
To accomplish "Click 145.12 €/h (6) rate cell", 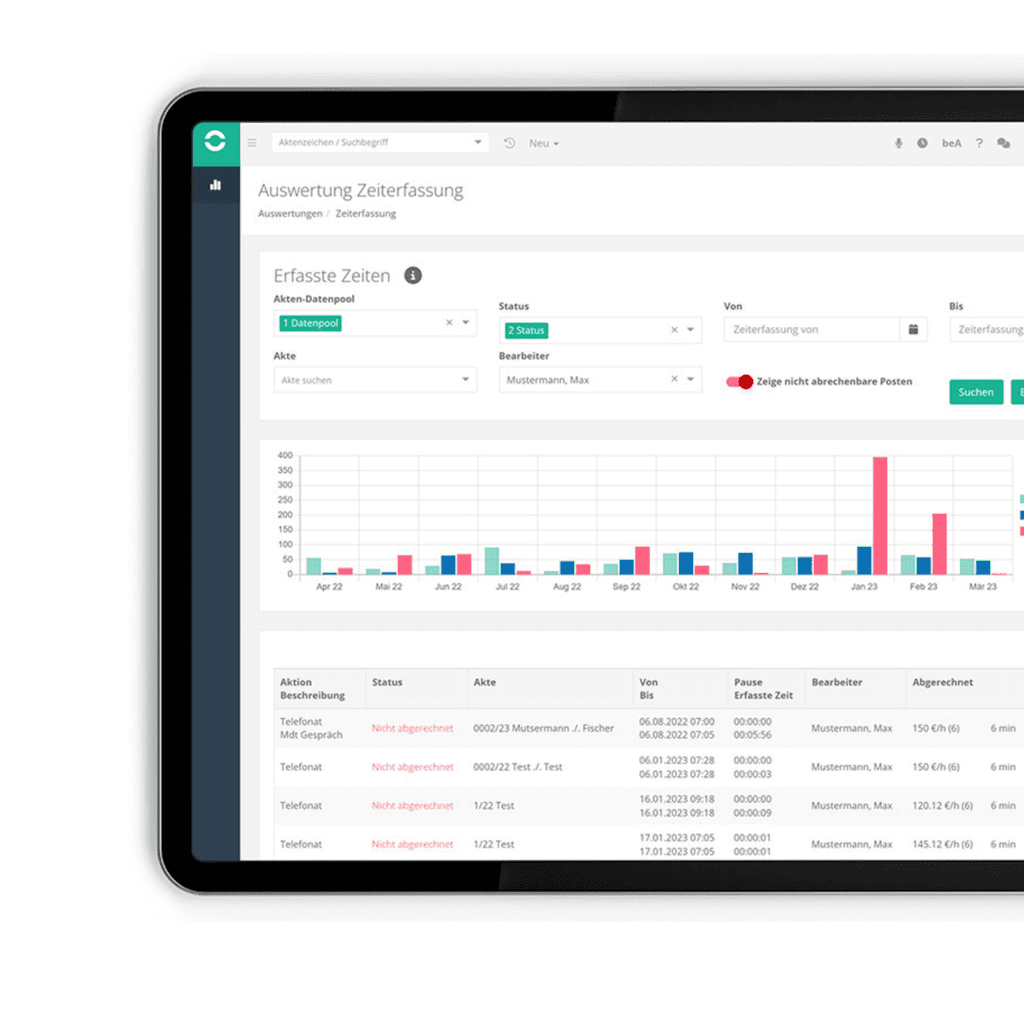I will (x=942, y=844).
